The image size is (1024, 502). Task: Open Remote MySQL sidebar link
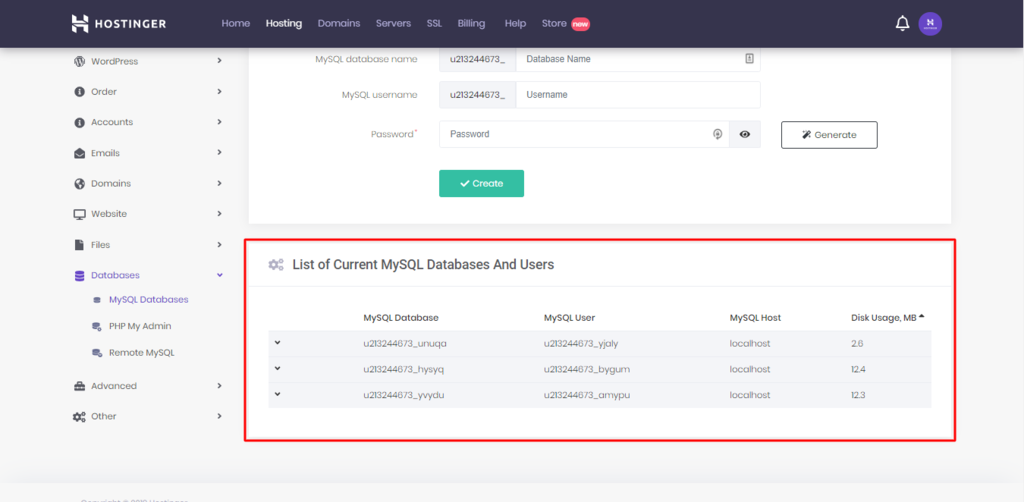pos(142,353)
